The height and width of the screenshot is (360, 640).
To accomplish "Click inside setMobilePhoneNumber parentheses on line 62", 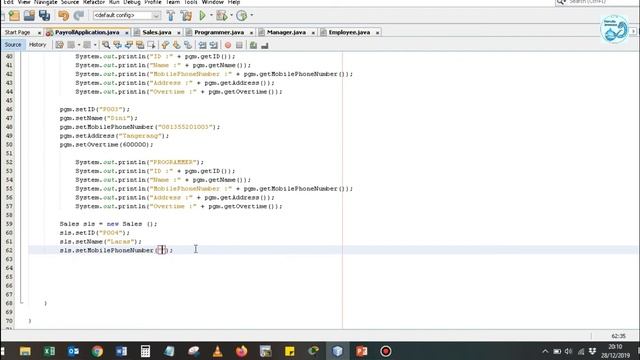I will point(162,250).
